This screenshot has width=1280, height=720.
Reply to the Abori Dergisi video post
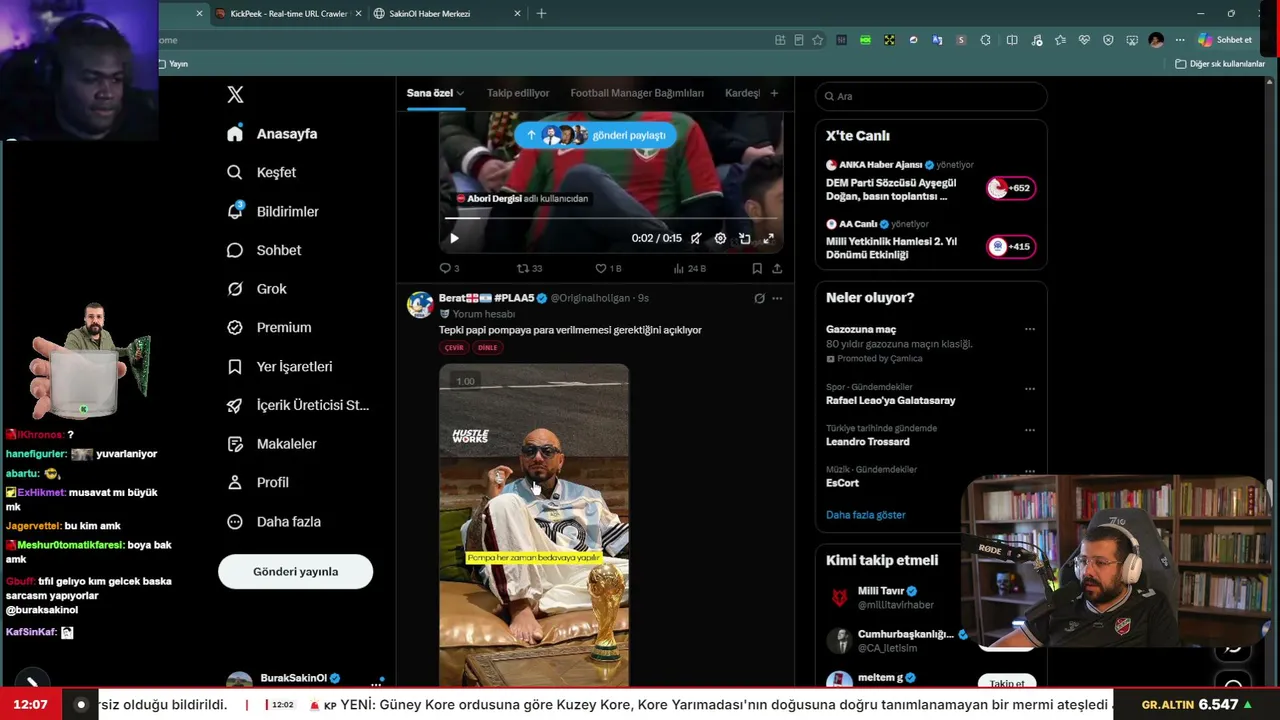449,268
